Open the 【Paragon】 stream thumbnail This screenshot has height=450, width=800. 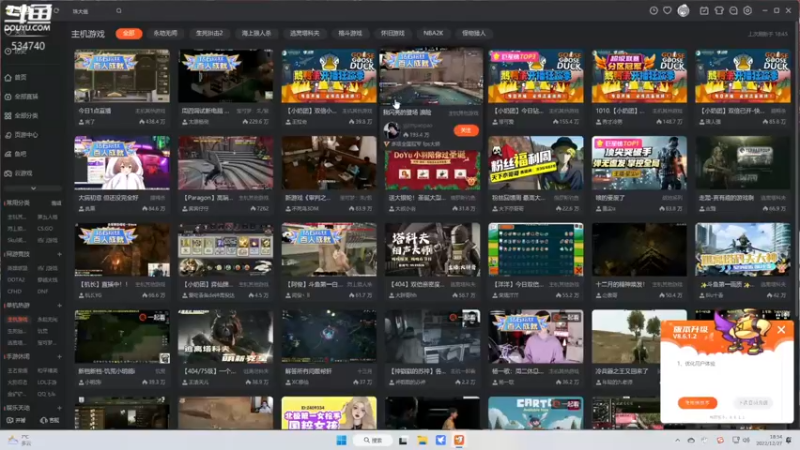click(226, 163)
